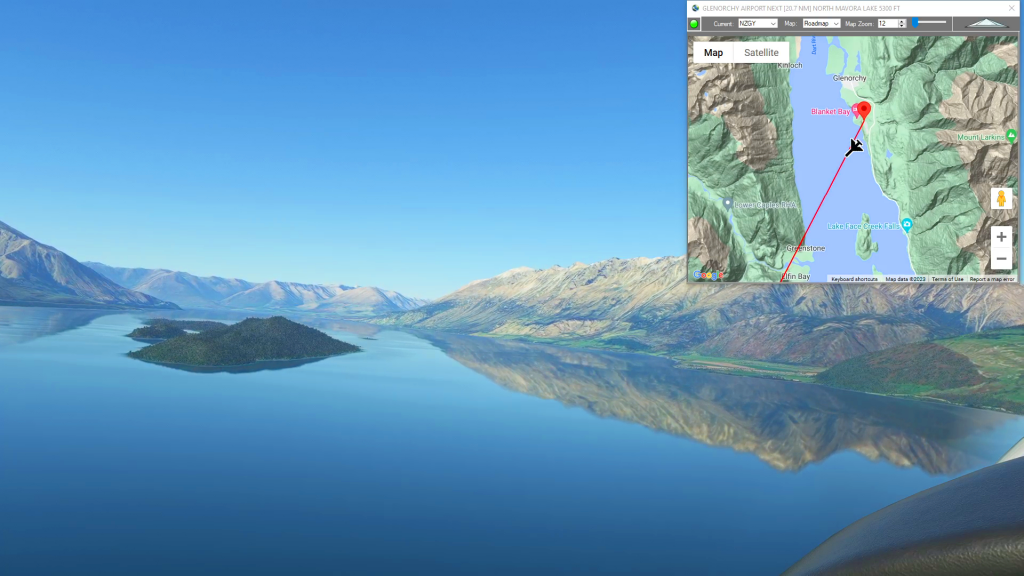Click the black airplane position icon
This screenshot has width=1024, height=576.
coord(854,148)
